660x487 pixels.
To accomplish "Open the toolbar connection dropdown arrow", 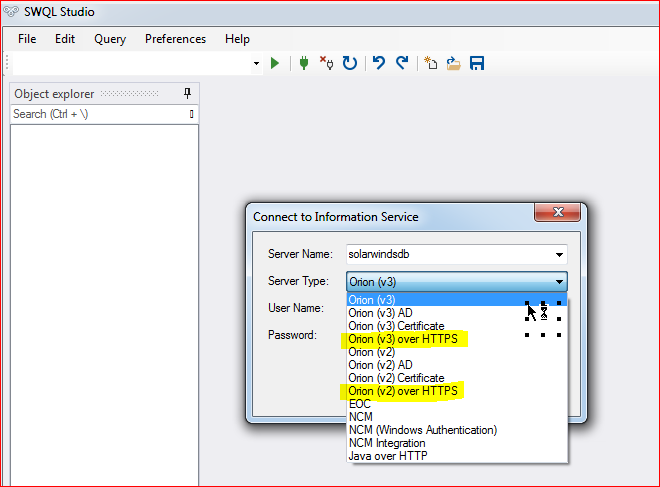I will pyautogui.click(x=256, y=64).
